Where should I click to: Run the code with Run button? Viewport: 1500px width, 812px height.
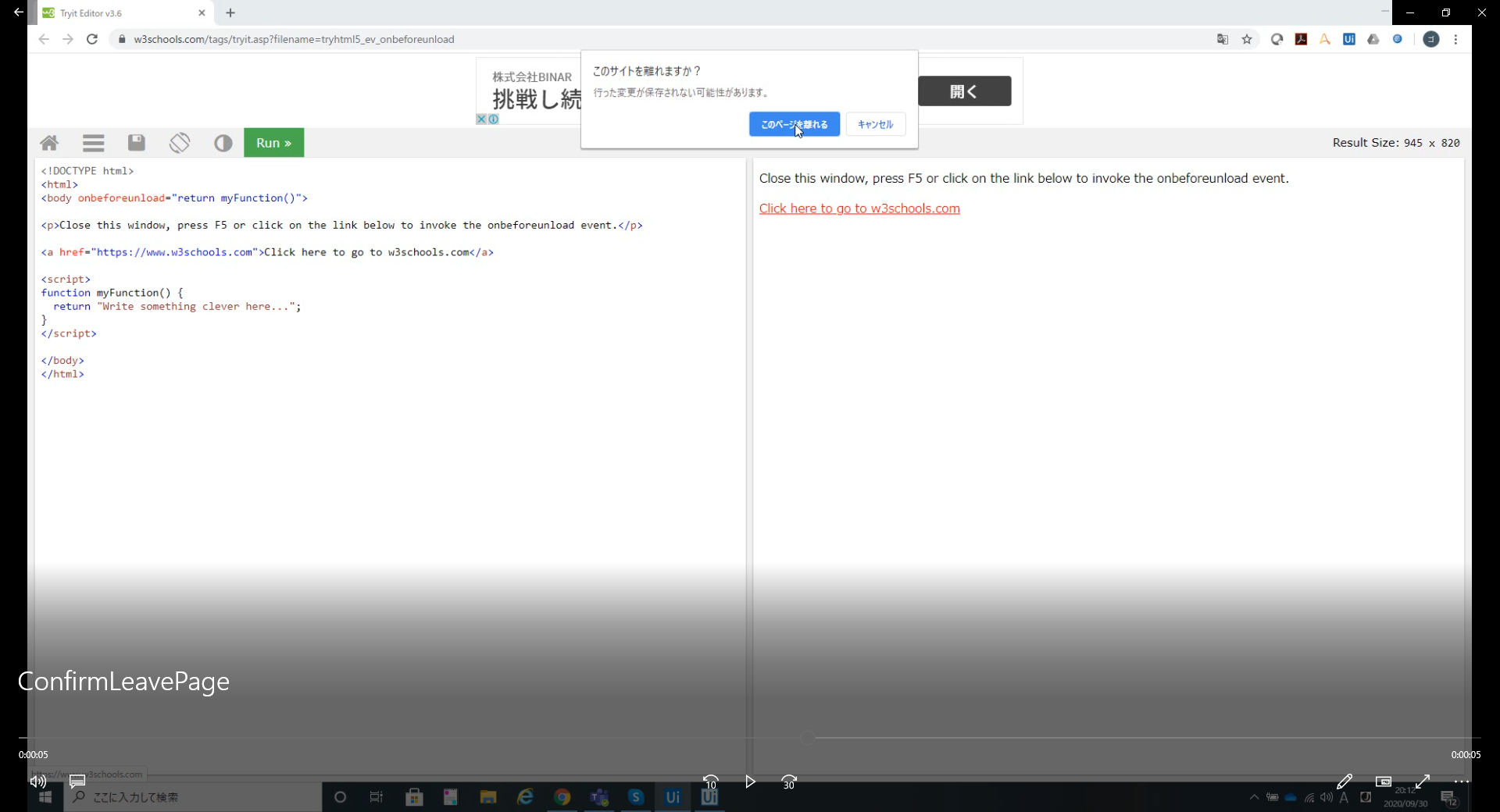[x=273, y=143]
